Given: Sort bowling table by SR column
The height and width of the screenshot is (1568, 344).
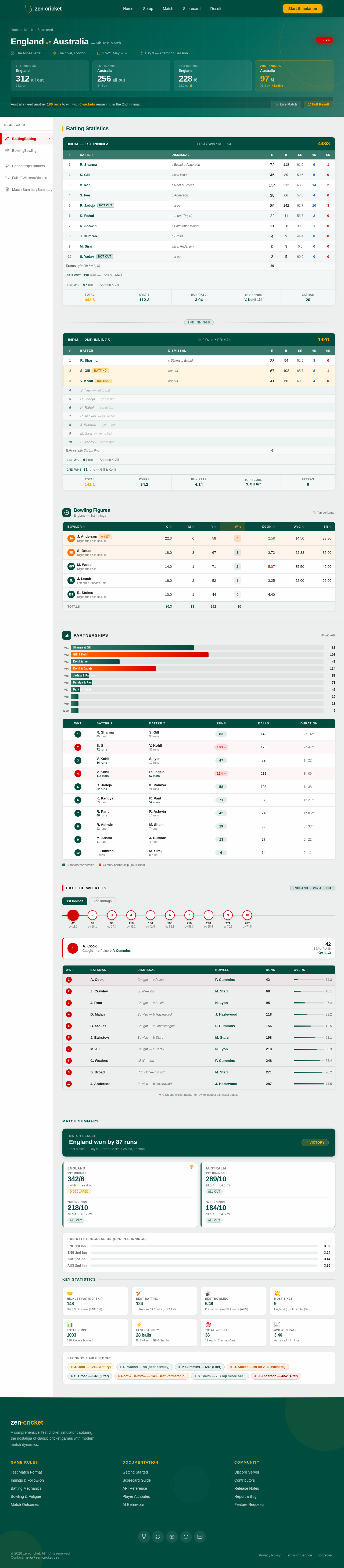Looking at the screenshot, I should pos(327,527).
